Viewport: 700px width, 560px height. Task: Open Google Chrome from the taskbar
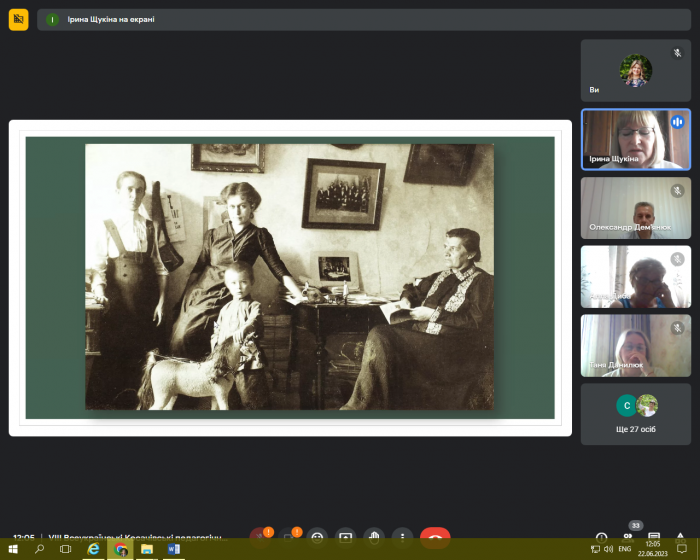[120, 549]
